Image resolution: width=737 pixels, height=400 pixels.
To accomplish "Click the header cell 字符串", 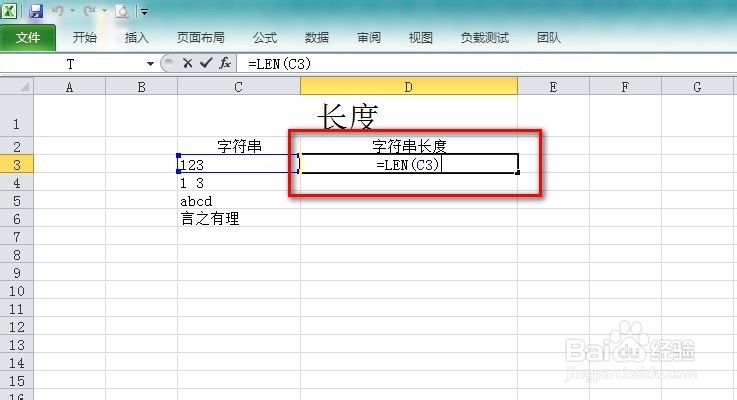I will point(239,146).
